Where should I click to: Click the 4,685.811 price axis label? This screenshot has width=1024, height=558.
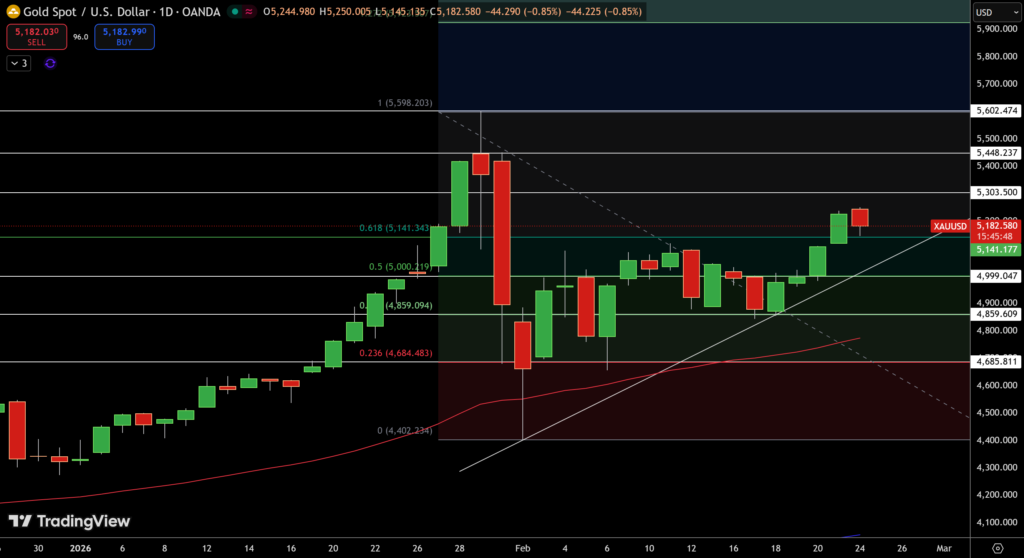tap(996, 362)
